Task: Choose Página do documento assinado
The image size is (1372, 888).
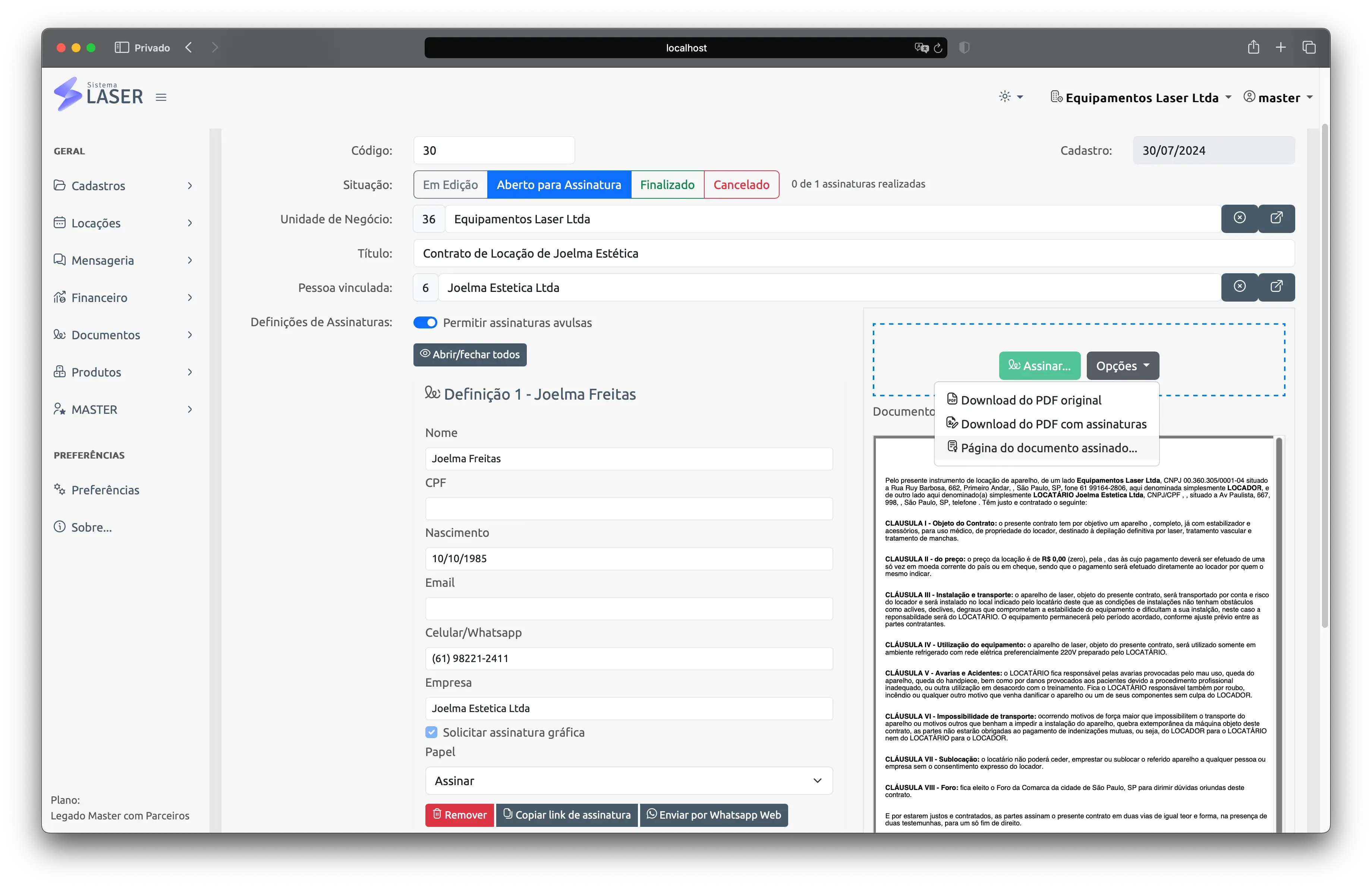Action: [x=1046, y=448]
